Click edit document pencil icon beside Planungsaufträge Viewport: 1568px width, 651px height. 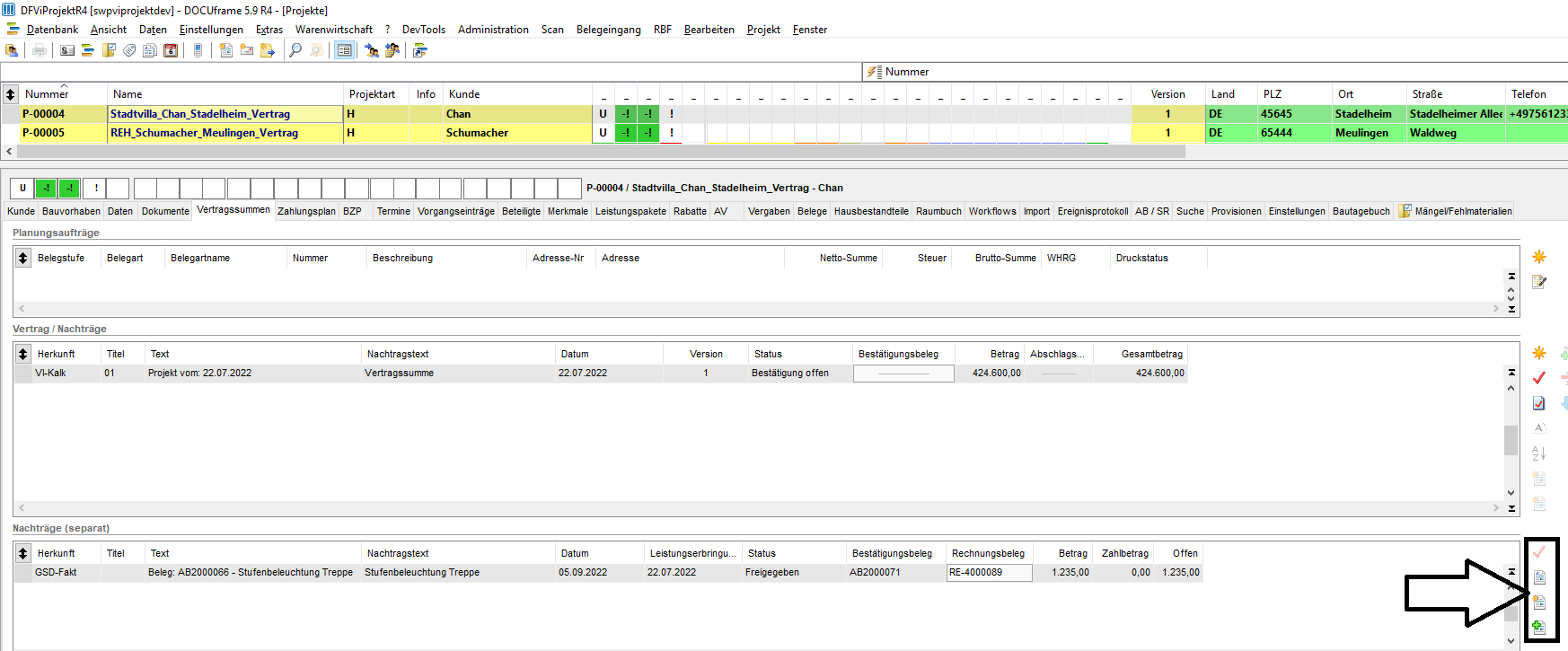pos(1539,282)
